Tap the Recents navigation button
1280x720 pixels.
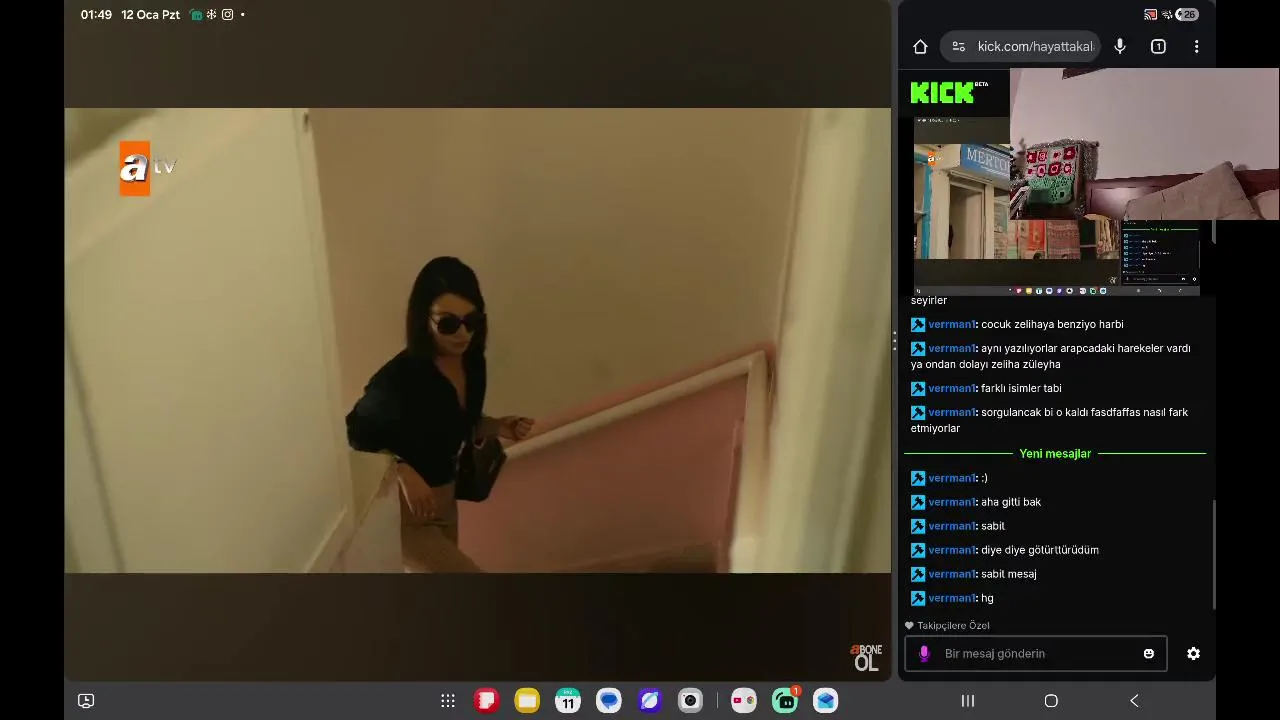pos(968,701)
